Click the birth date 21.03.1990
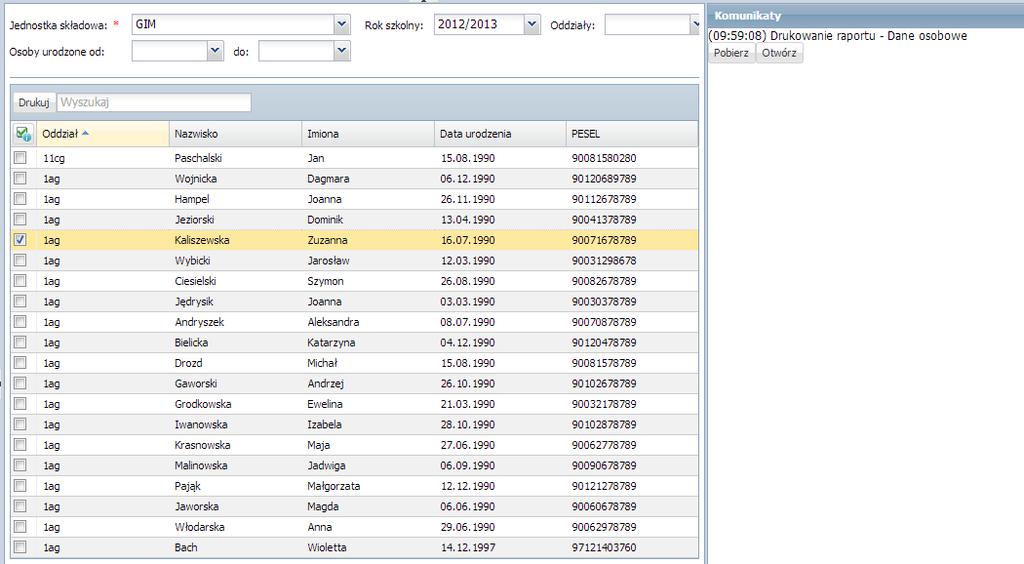Viewport: 1024px width, 564px height. pyautogui.click(x=468, y=403)
